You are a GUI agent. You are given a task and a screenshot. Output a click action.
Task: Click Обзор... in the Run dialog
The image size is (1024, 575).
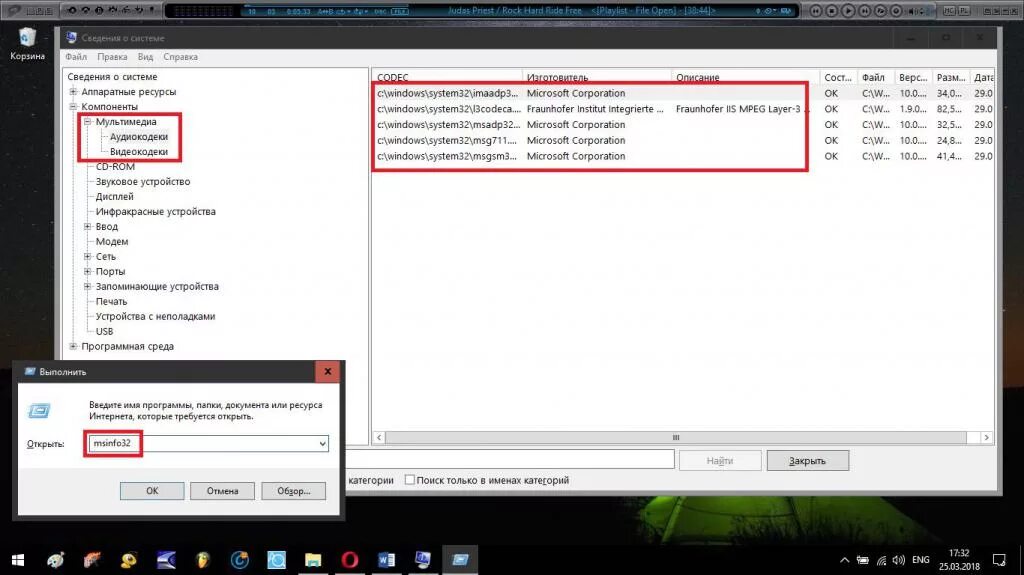[x=293, y=491]
